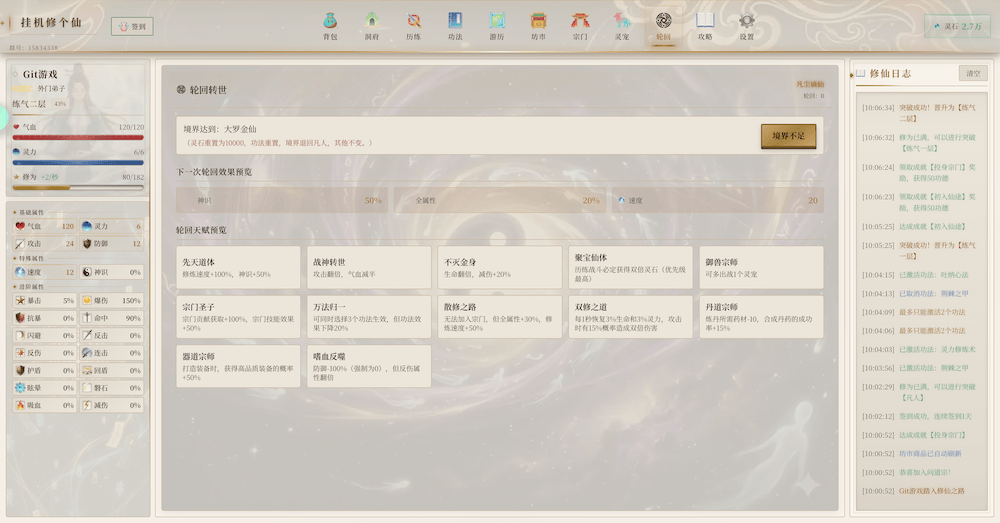The height and width of the screenshot is (523, 1000).
Task: Click the 签到 daily check-in button
Action: pyautogui.click(x=132, y=27)
